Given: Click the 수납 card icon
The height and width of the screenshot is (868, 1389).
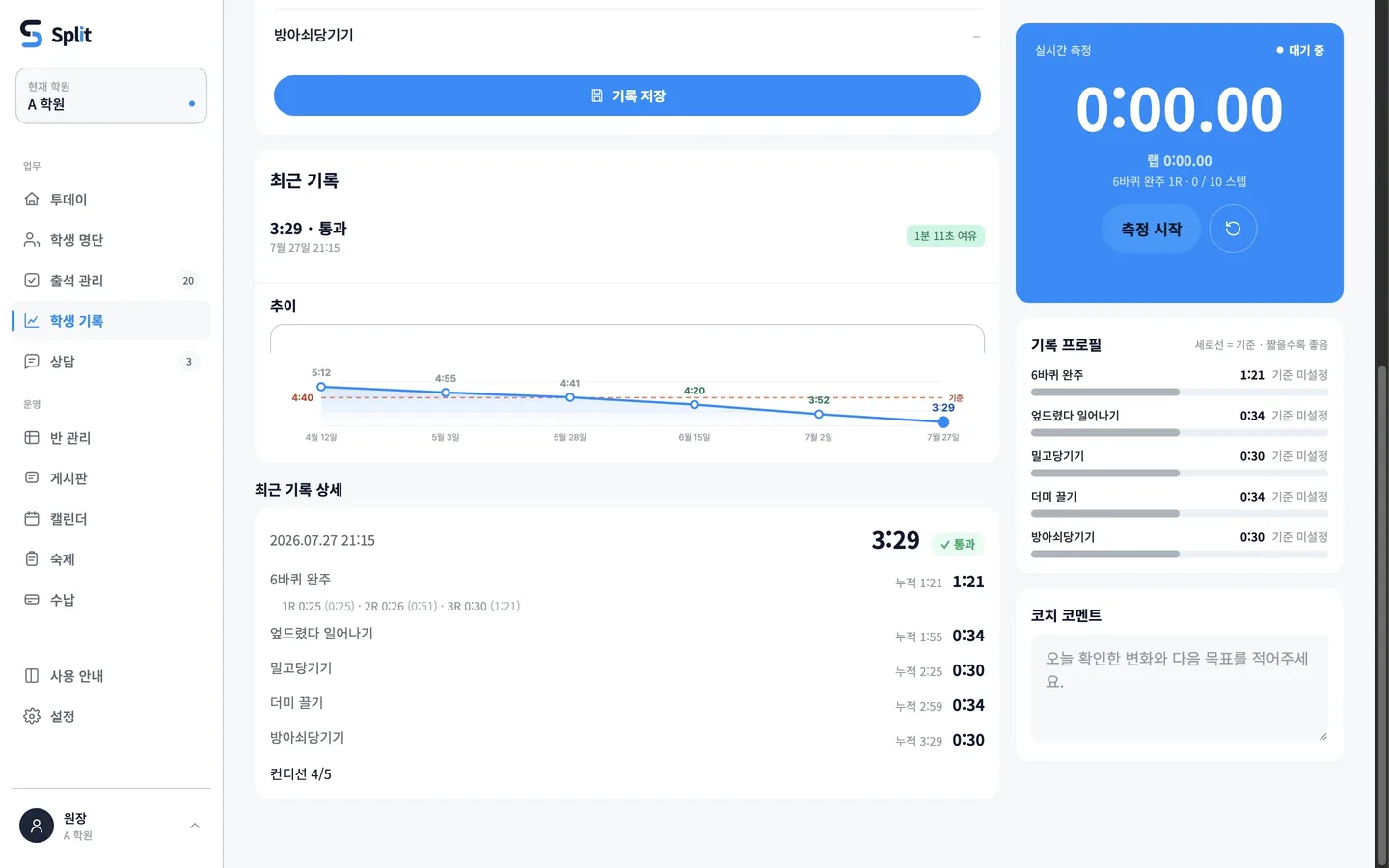Looking at the screenshot, I should 32,600.
